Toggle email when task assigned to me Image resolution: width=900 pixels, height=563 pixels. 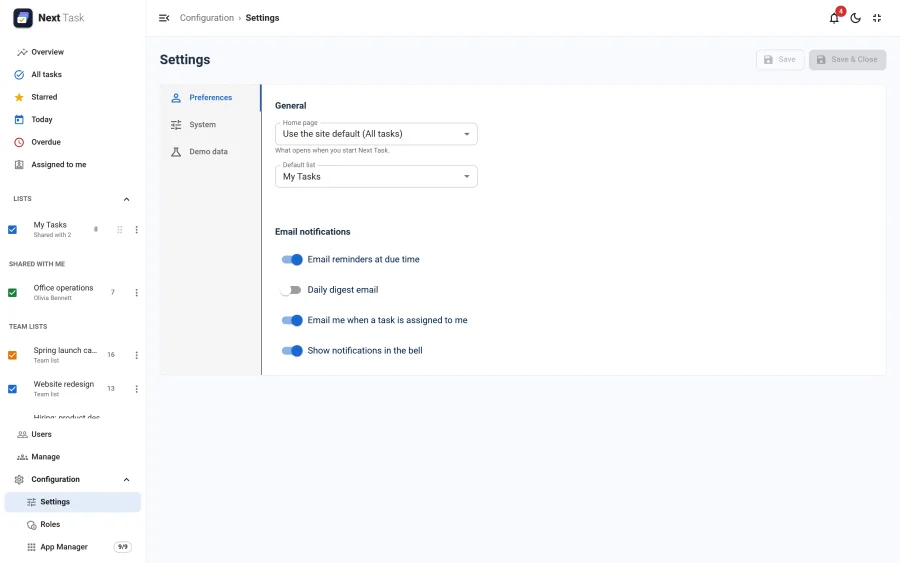292,321
